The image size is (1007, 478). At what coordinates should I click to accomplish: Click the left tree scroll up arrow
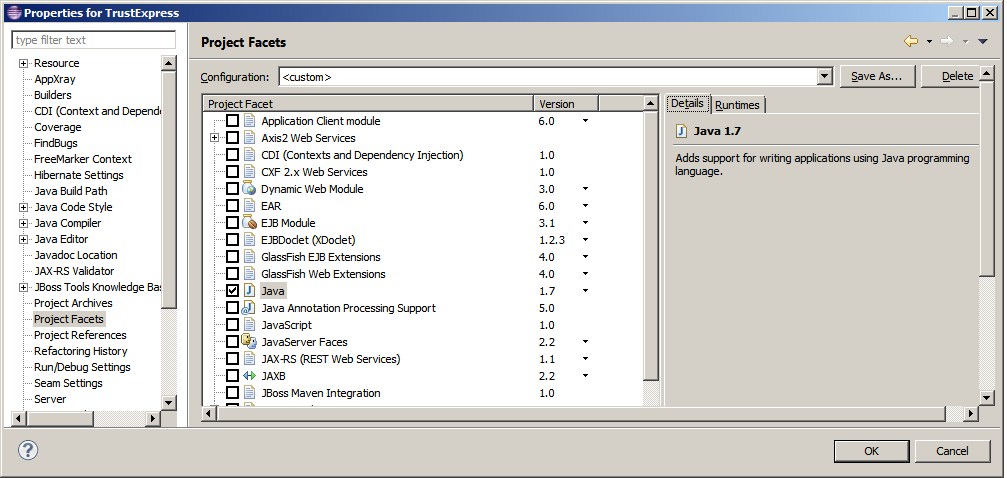point(169,63)
